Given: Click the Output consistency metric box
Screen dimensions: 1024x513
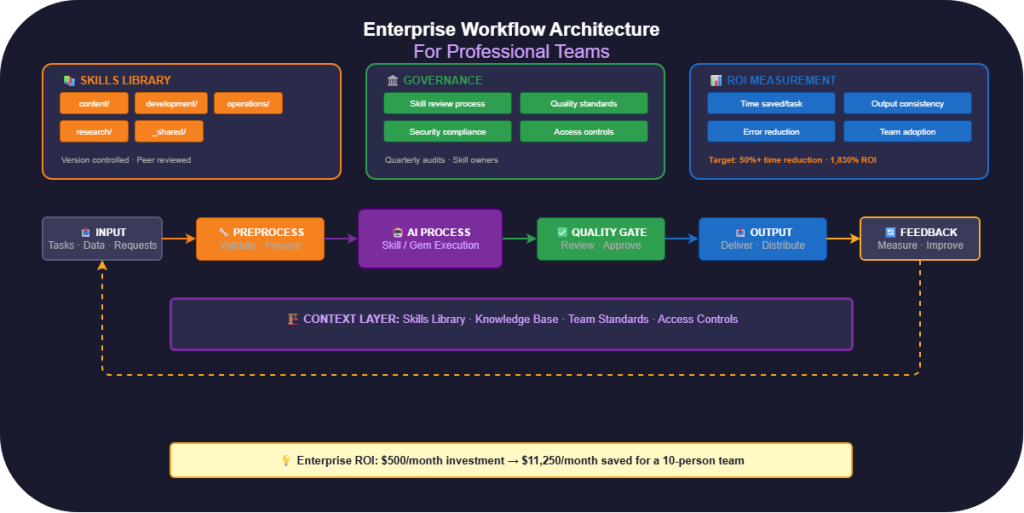Looking at the screenshot, I should [x=908, y=103].
